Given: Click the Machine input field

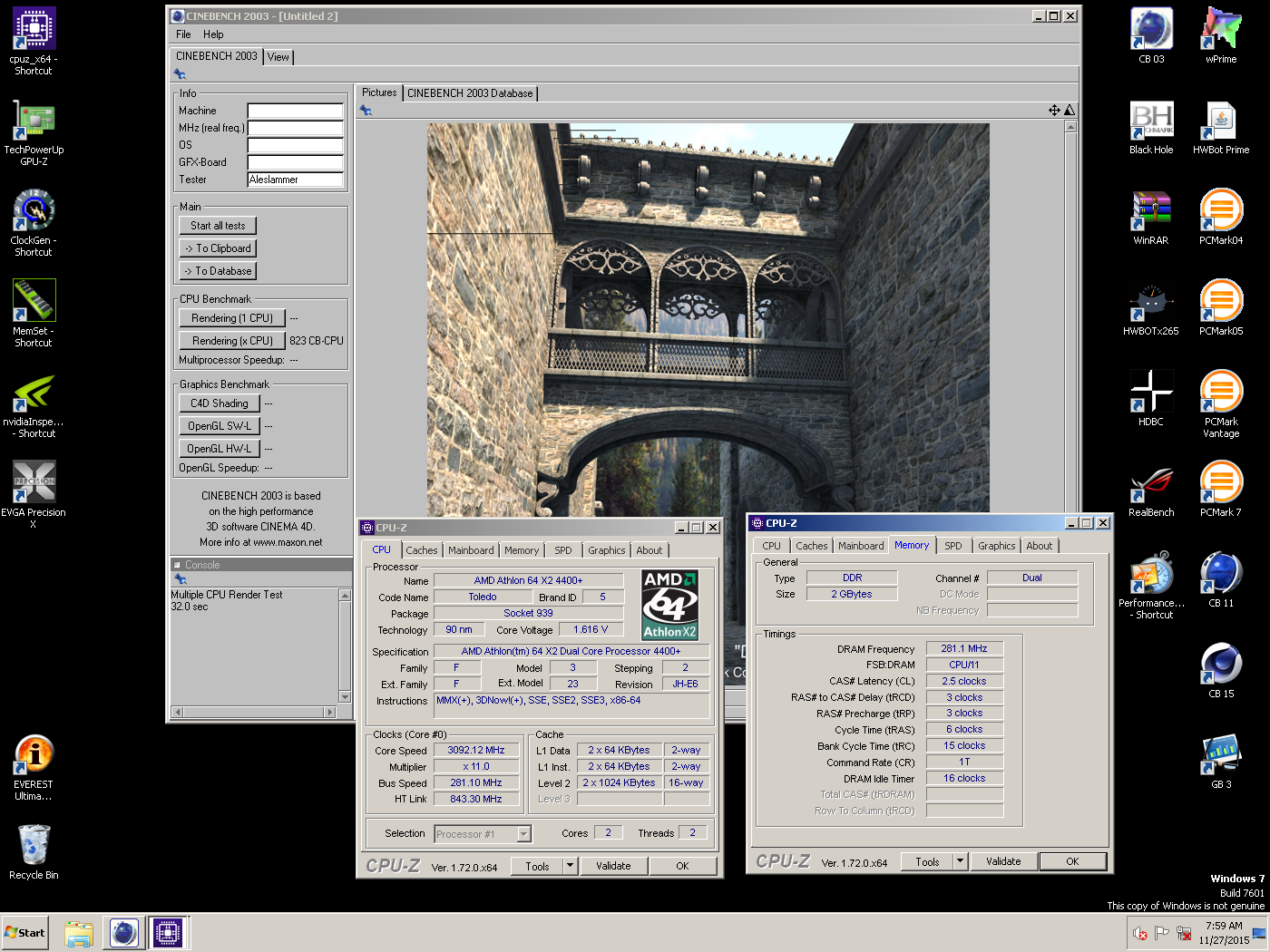Looking at the screenshot, I should (296, 111).
